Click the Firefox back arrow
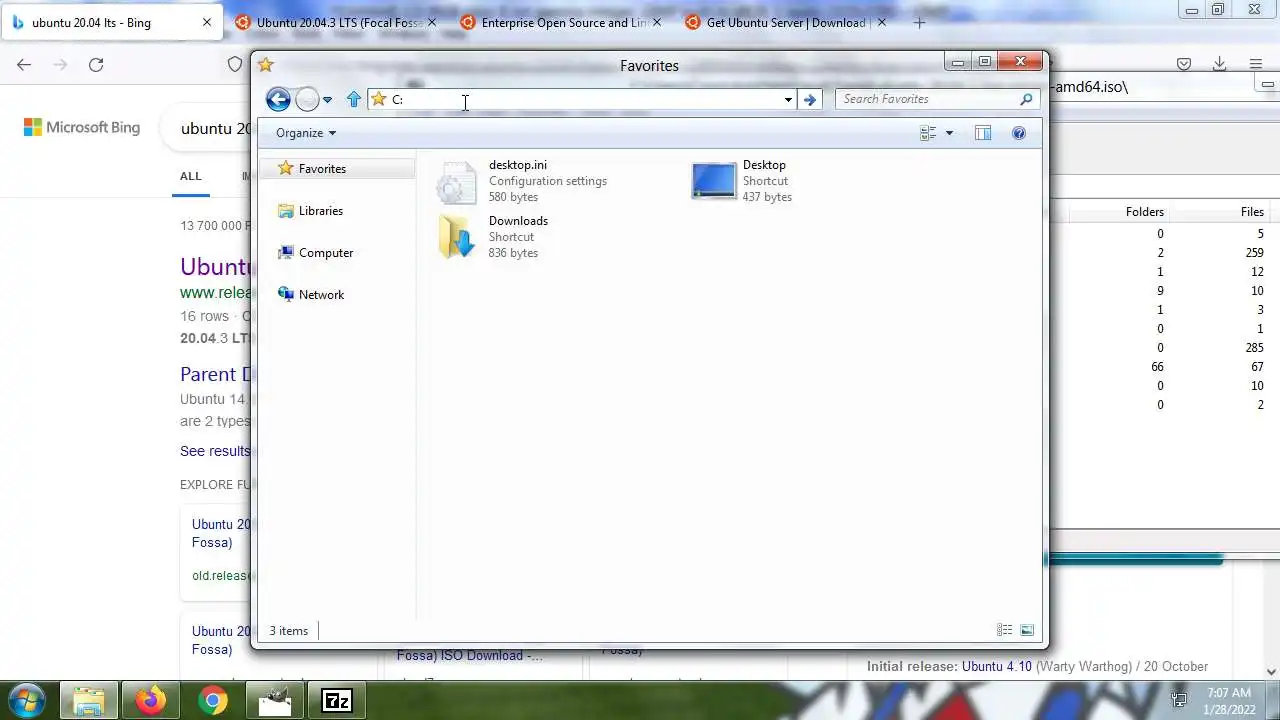The width and height of the screenshot is (1280, 720). (x=24, y=64)
